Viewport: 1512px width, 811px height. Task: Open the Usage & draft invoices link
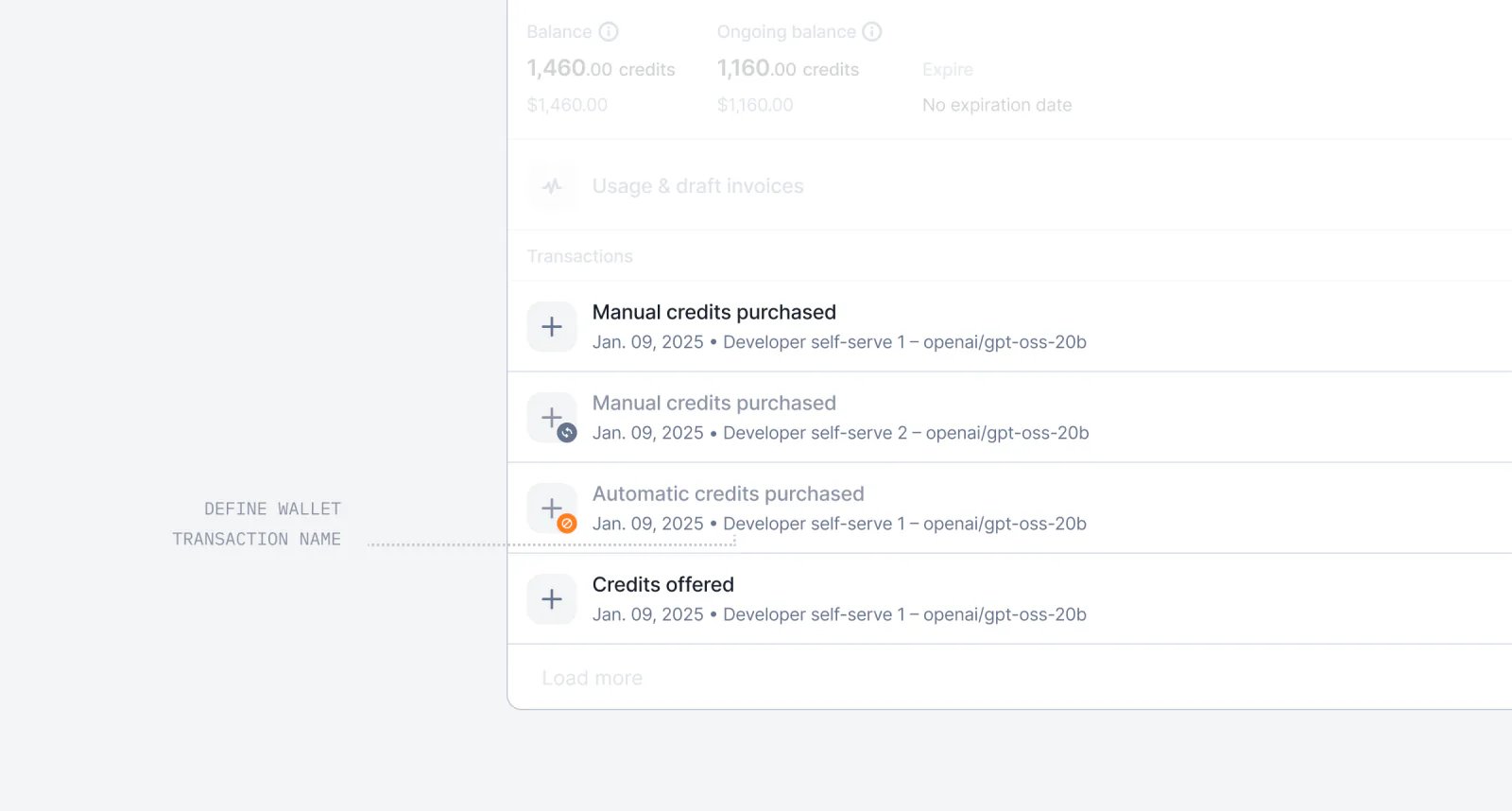click(x=697, y=186)
